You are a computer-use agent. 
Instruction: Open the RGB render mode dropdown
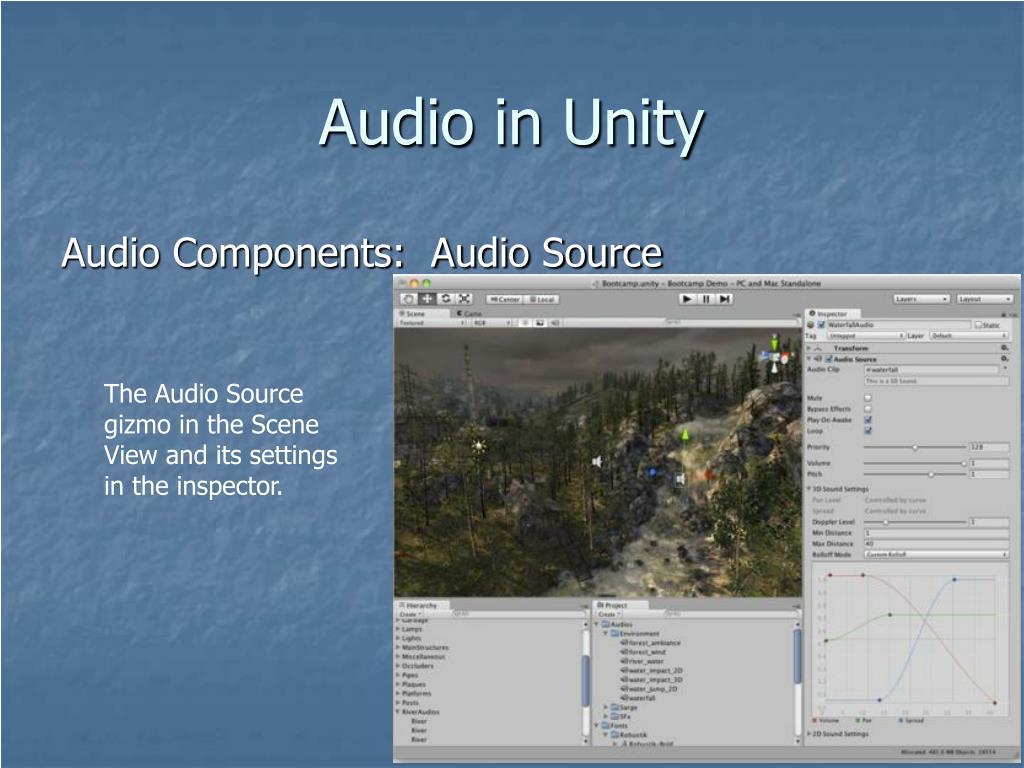[x=492, y=323]
